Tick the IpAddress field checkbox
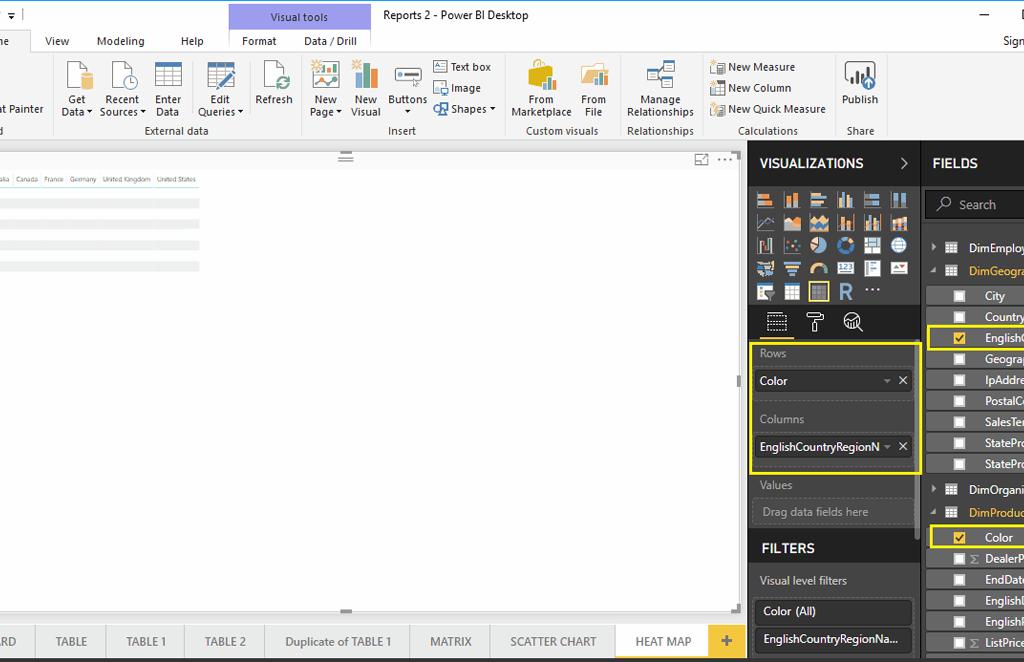This screenshot has width=1024, height=662. point(959,380)
